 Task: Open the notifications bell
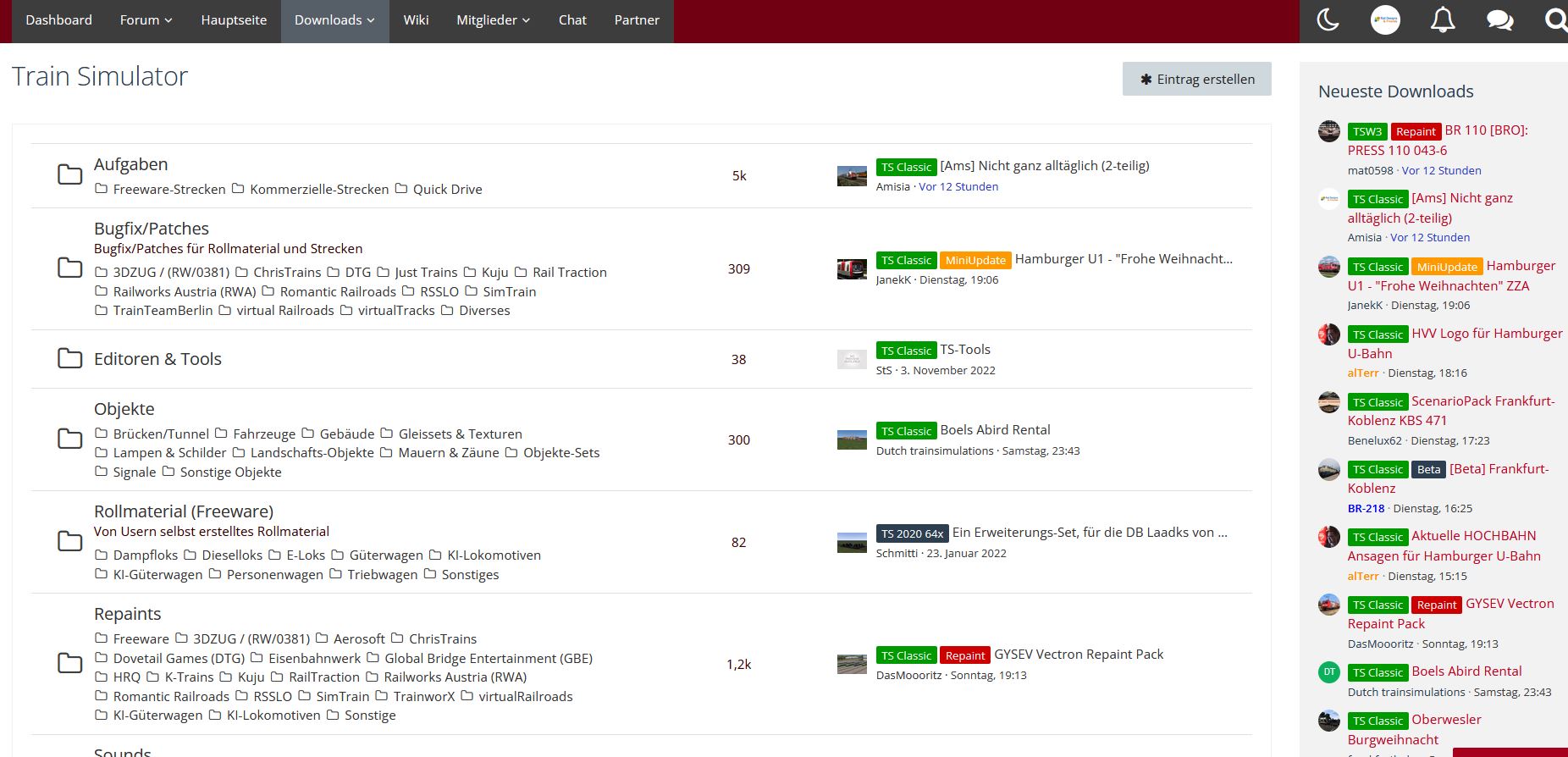[1443, 20]
